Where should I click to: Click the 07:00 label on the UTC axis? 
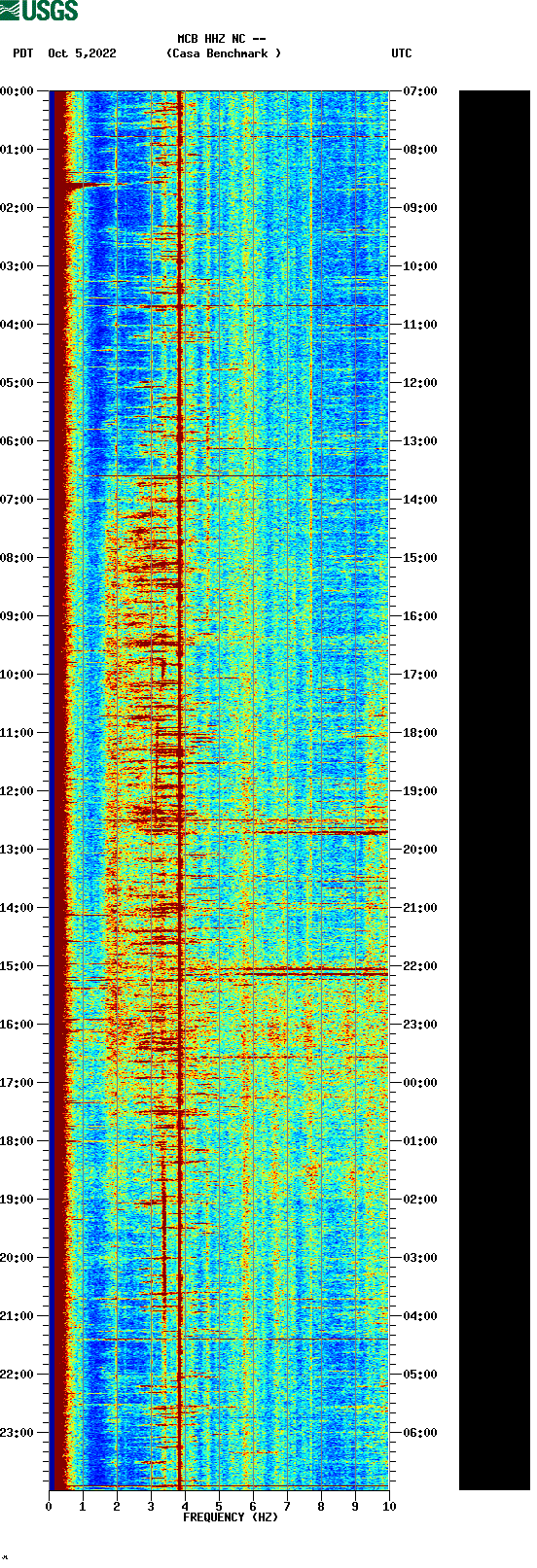tap(420, 91)
